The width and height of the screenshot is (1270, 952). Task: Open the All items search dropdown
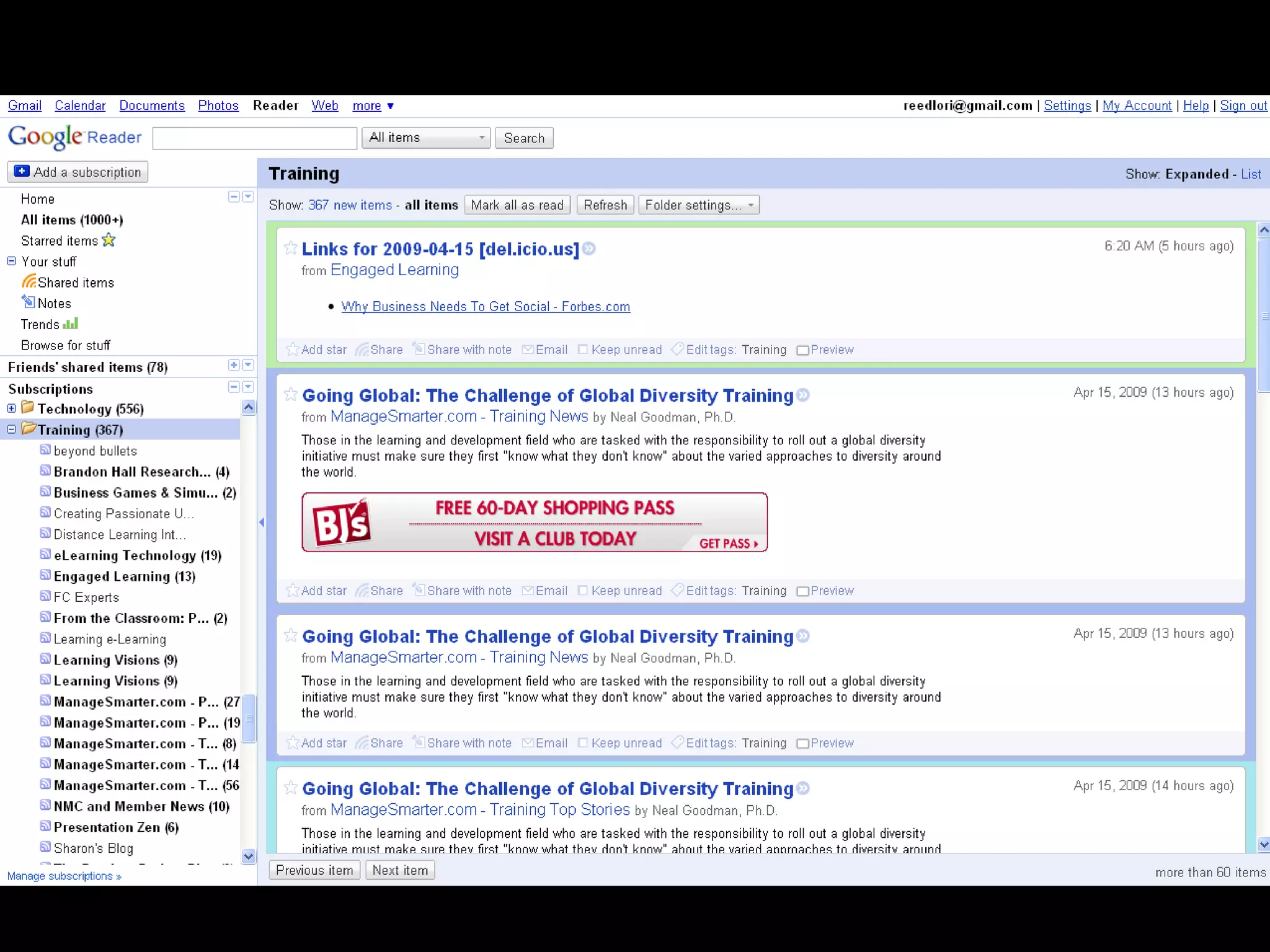pyautogui.click(x=426, y=138)
